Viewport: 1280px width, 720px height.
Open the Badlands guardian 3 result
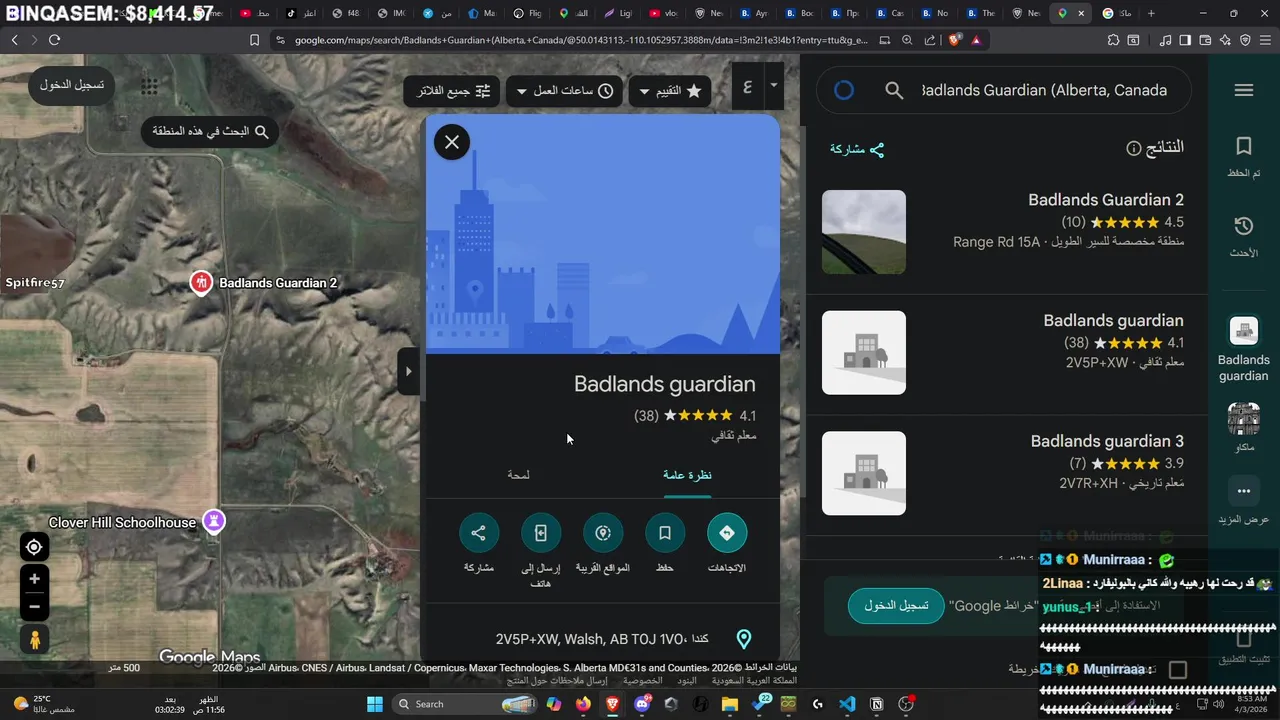click(x=1005, y=474)
